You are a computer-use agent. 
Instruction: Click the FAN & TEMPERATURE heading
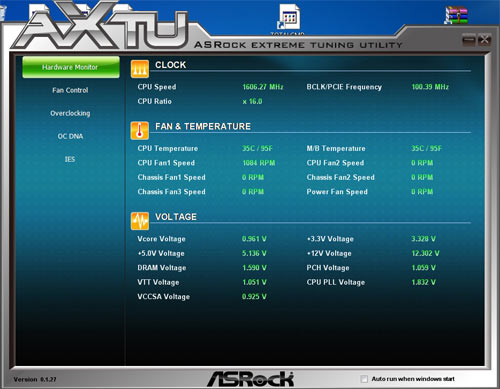click(203, 127)
